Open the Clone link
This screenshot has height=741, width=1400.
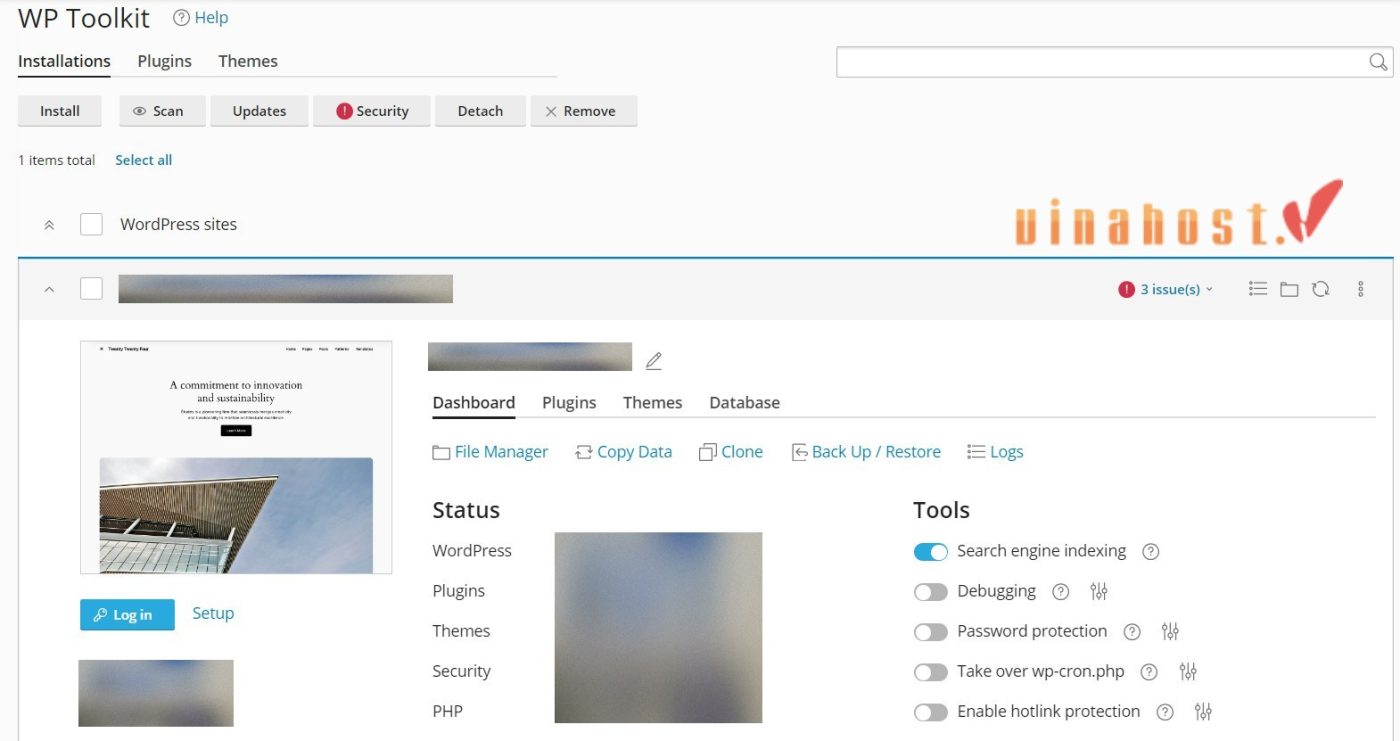click(x=731, y=452)
